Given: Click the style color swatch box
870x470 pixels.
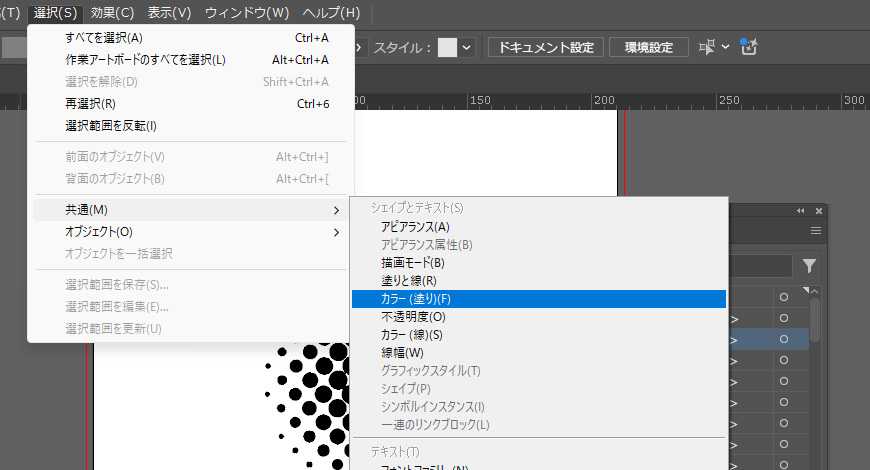Looking at the screenshot, I should click(x=447, y=47).
